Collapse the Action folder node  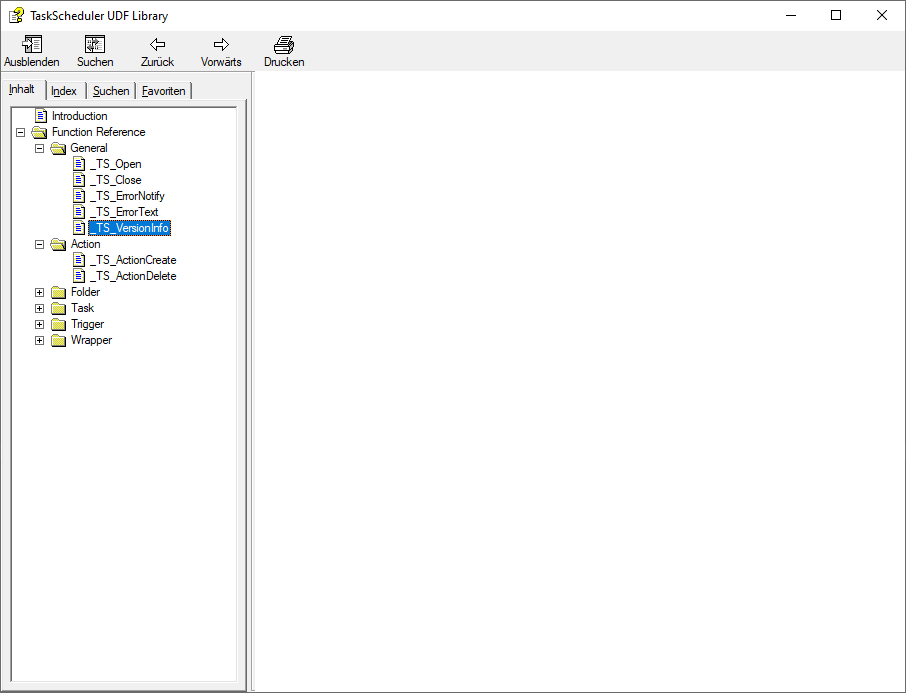tap(40, 244)
